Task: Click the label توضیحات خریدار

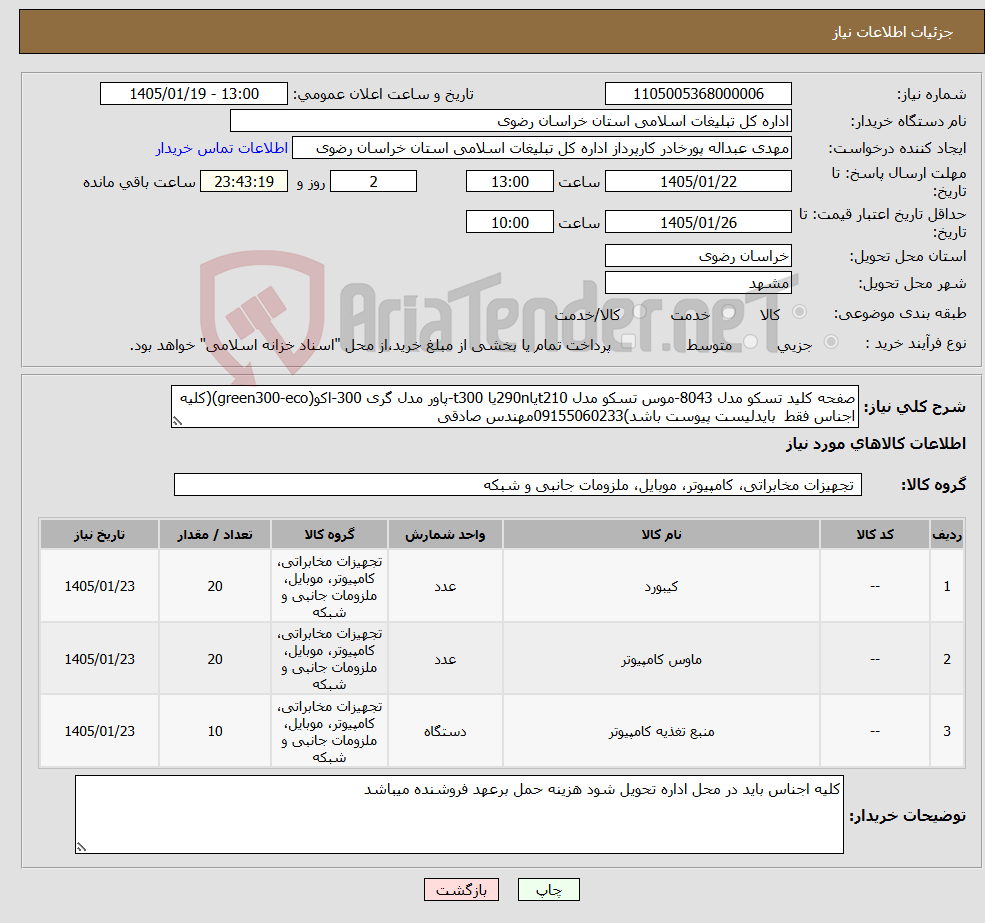Action: [908, 816]
